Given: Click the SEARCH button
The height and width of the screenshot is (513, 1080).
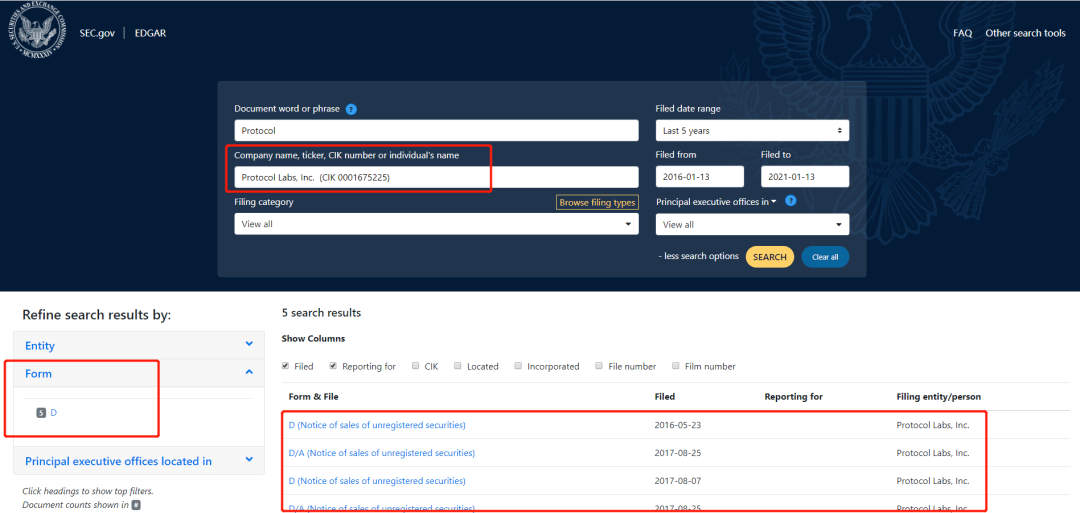Looking at the screenshot, I should tap(769, 257).
